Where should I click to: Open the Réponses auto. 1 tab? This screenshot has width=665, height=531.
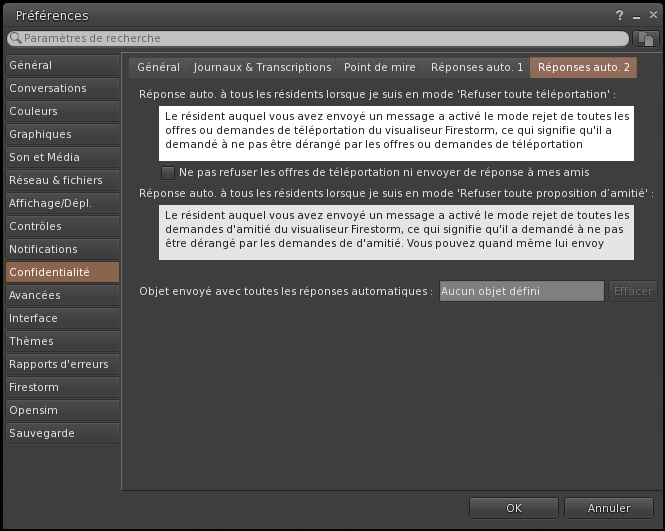pos(476,67)
